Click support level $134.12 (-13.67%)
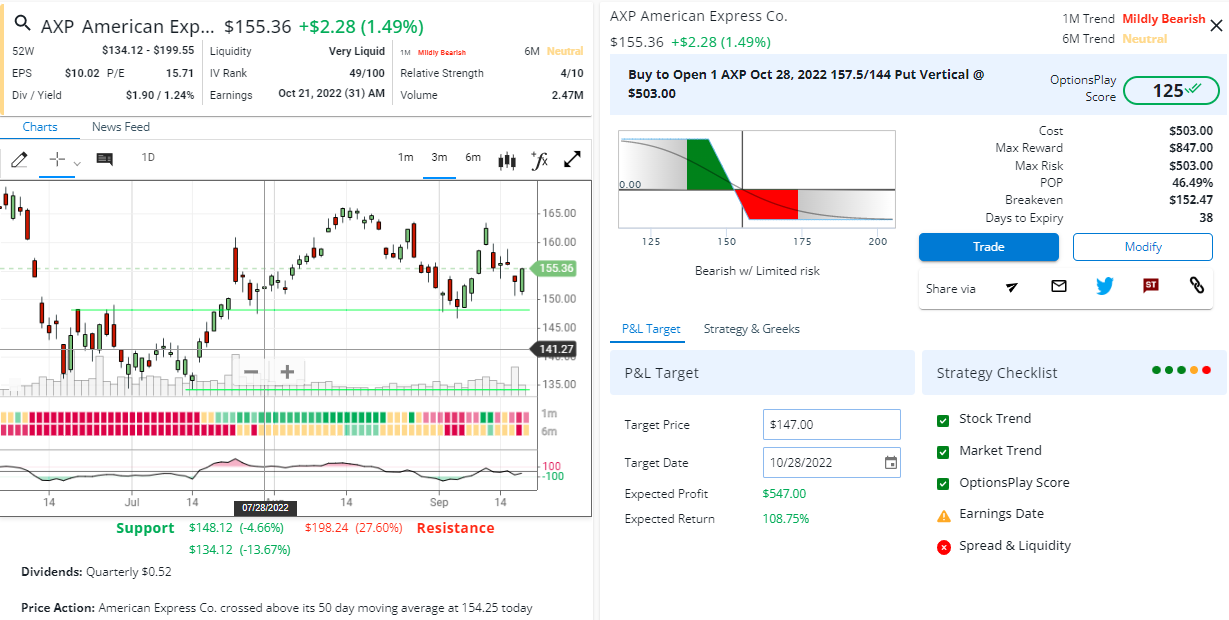 (x=240, y=549)
